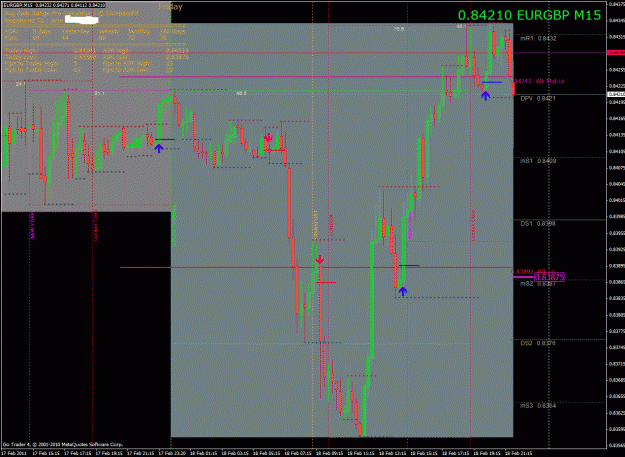
Task: Click 18 Feb 11:15 on the time axis
Action: click(361, 453)
